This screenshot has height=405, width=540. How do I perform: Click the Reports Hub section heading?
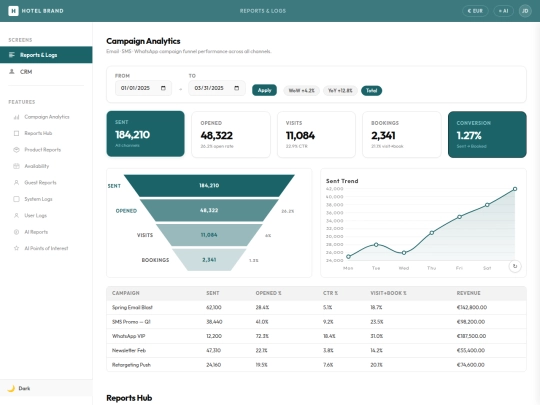(x=129, y=398)
